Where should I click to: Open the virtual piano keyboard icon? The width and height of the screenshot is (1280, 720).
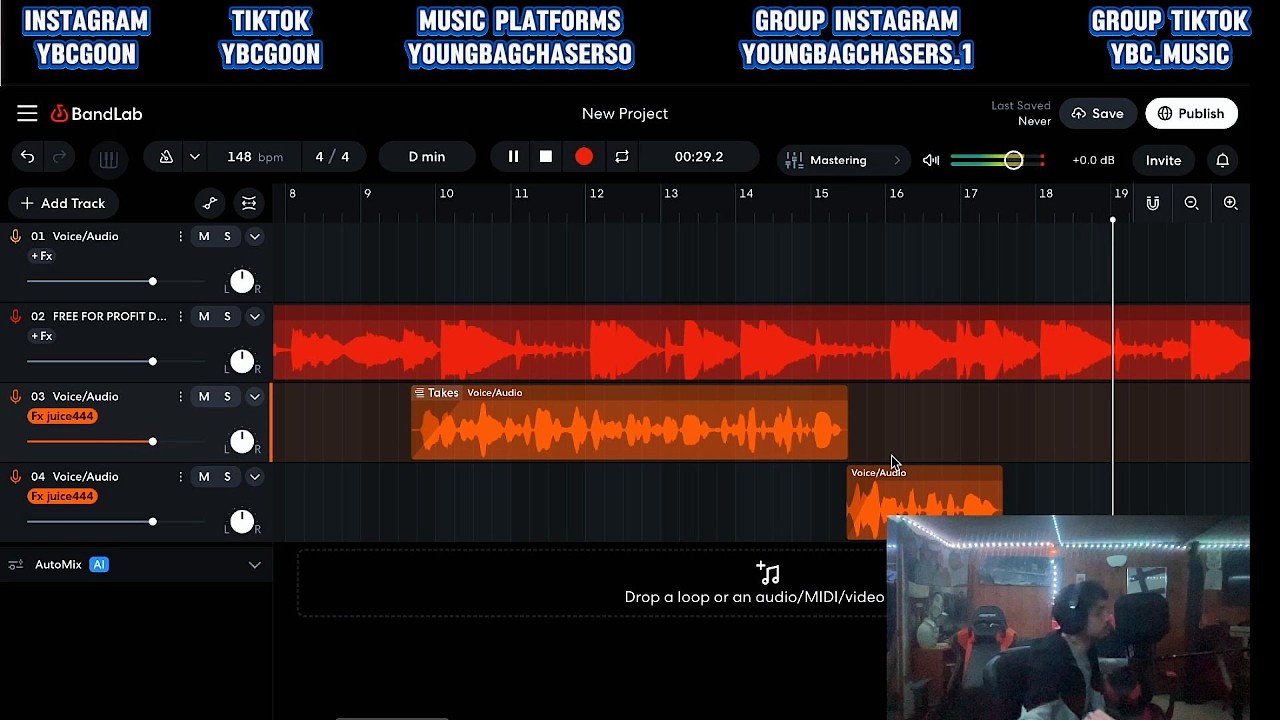[x=108, y=158]
